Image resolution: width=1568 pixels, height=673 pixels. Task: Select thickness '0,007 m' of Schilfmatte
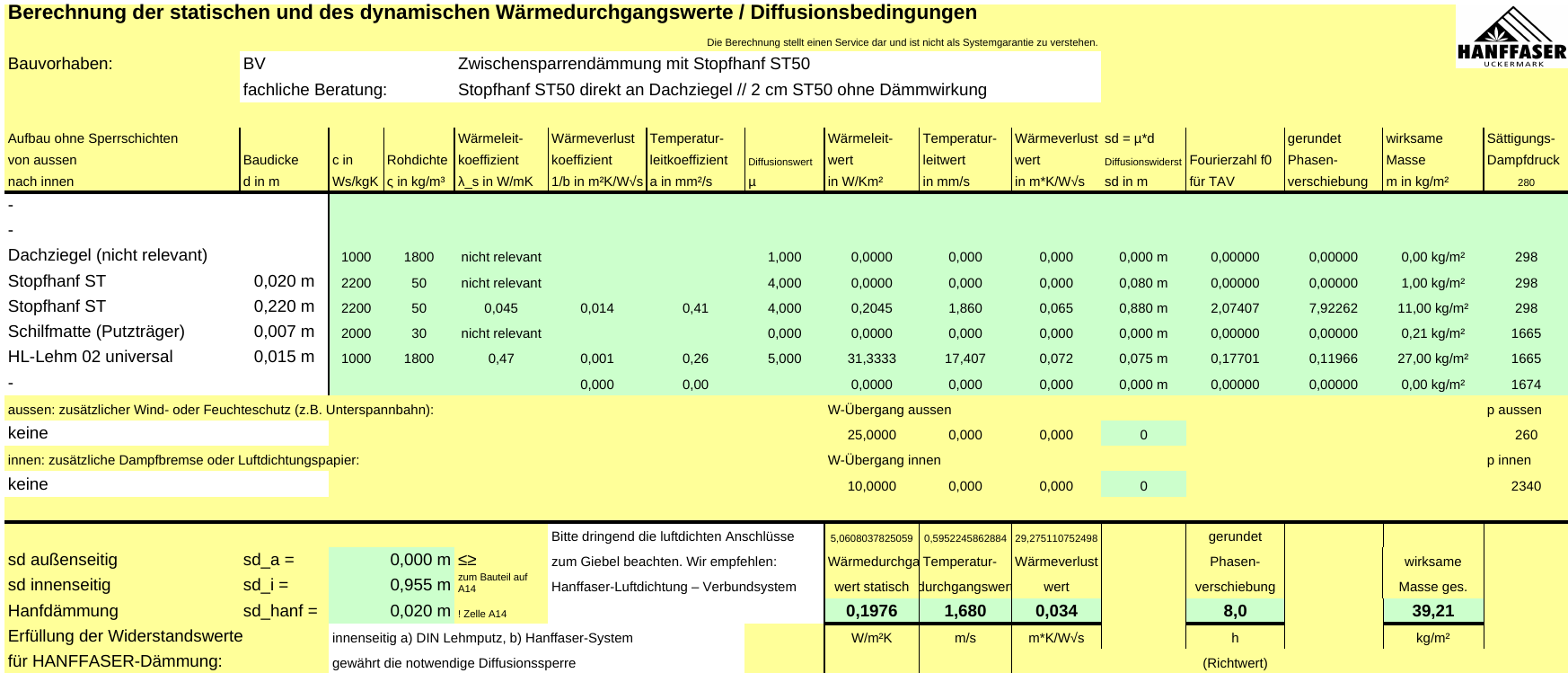[x=284, y=332]
